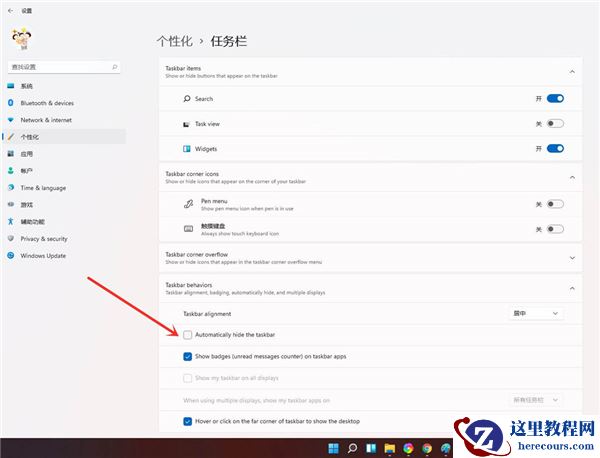Open Time & language settings
Screen dimensions: 600x458
(64, 187)
